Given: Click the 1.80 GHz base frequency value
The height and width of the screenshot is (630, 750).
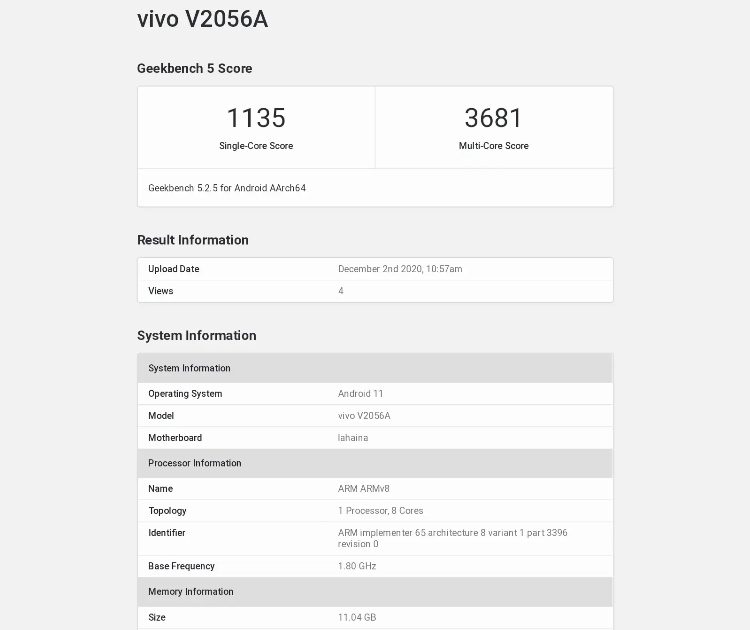Looking at the screenshot, I should click(358, 567).
